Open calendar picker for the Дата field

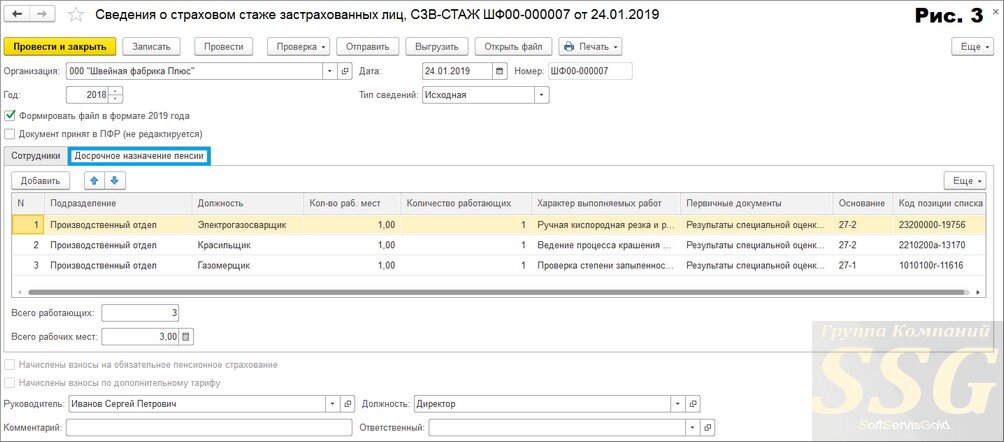[x=500, y=71]
